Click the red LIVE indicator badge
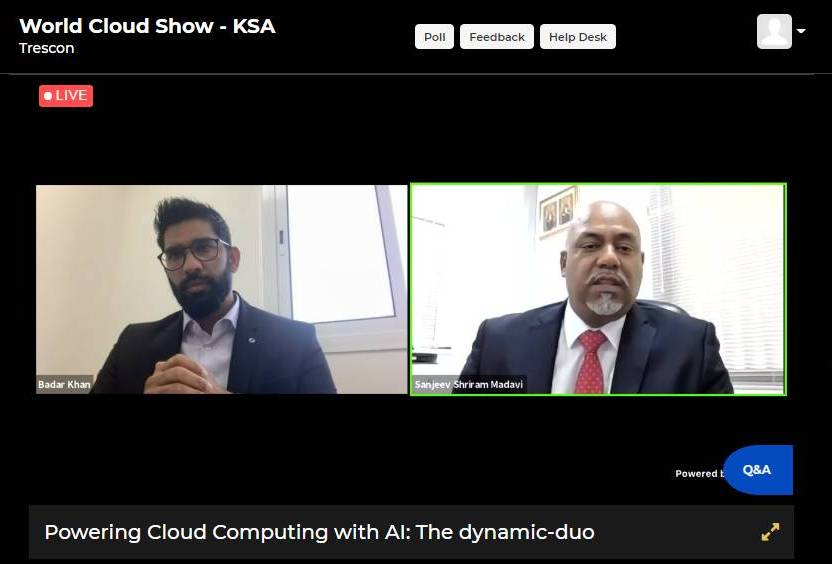The image size is (832, 564). [x=66, y=96]
